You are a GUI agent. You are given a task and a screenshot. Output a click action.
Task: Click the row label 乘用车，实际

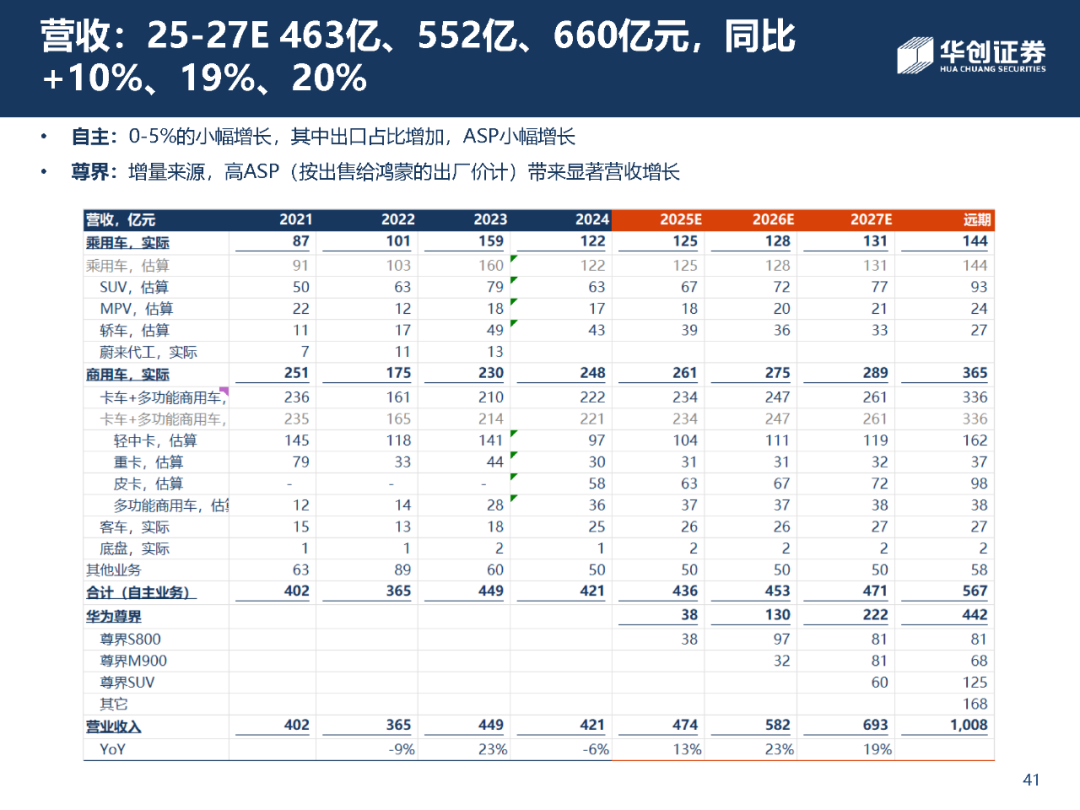pyautogui.click(x=127, y=242)
